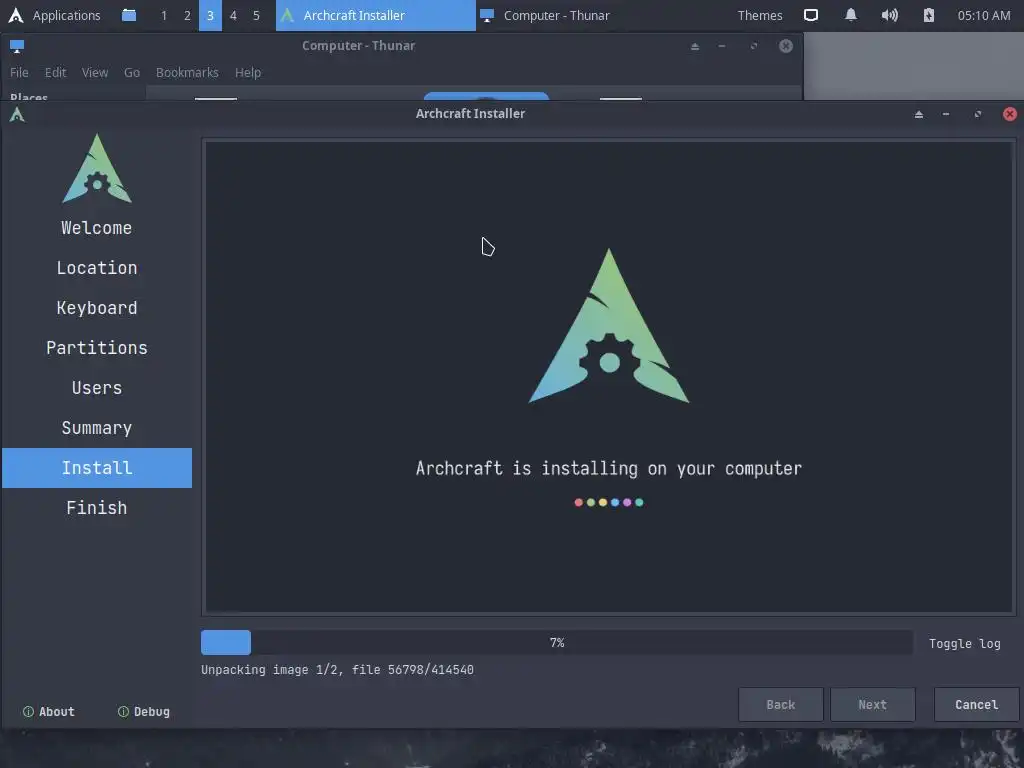Screen dimensions: 1024x768
Task: Minimize the Archcraft Installer window
Action: (x=946, y=114)
